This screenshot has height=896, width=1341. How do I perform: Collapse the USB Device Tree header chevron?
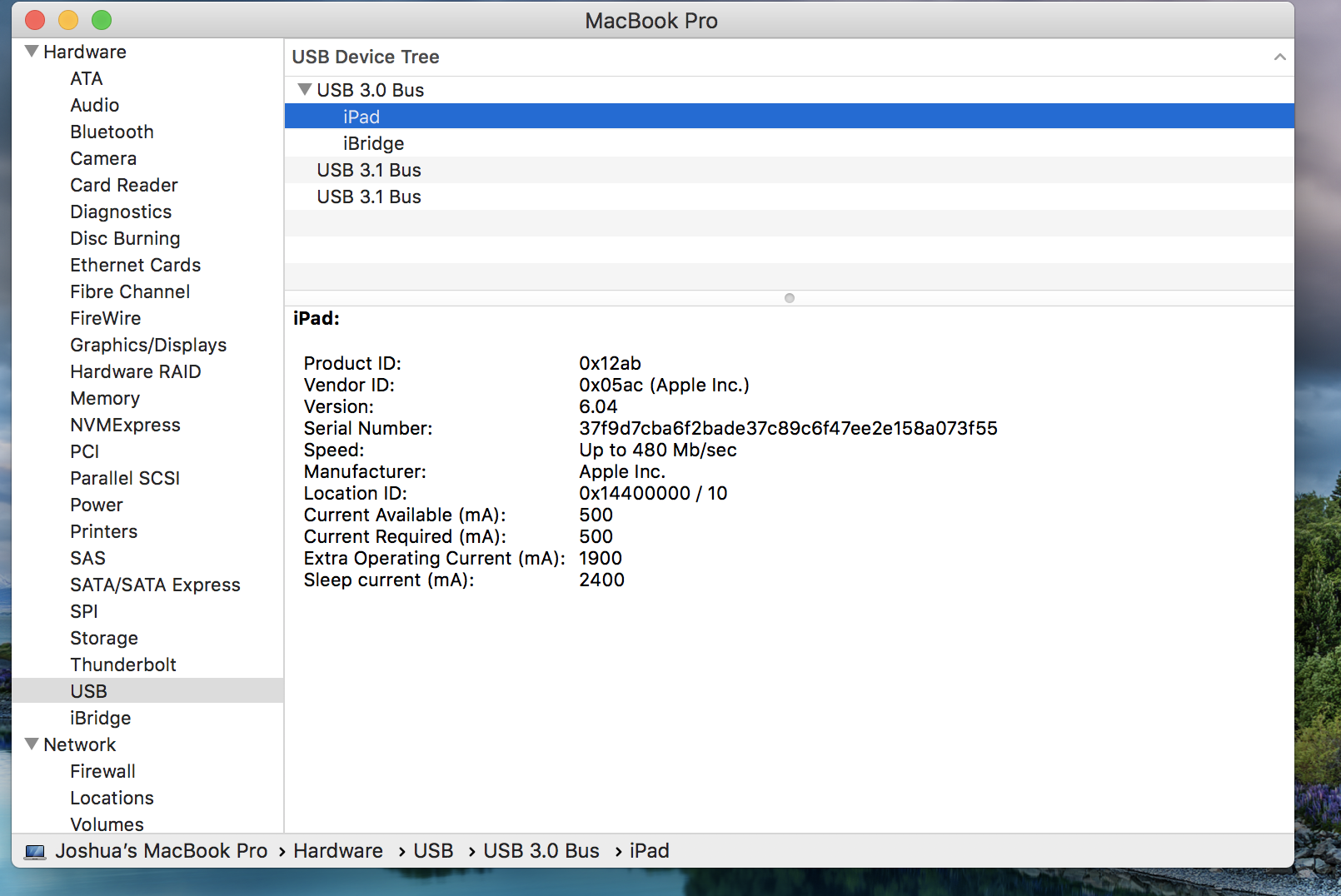point(1279,57)
